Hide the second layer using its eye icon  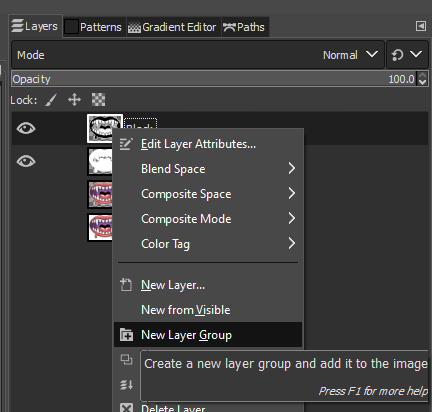pyautogui.click(x=26, y=161)
